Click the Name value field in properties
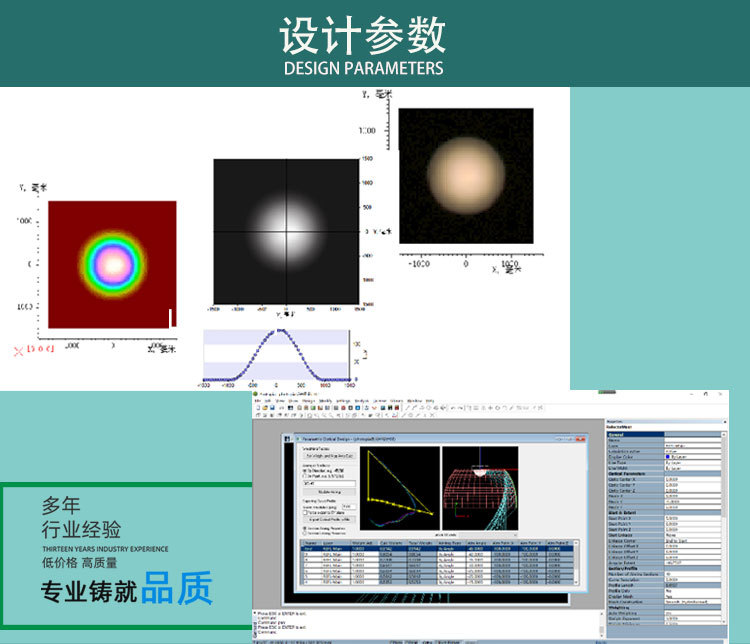 pyautogui.click(x=693, y=440)
